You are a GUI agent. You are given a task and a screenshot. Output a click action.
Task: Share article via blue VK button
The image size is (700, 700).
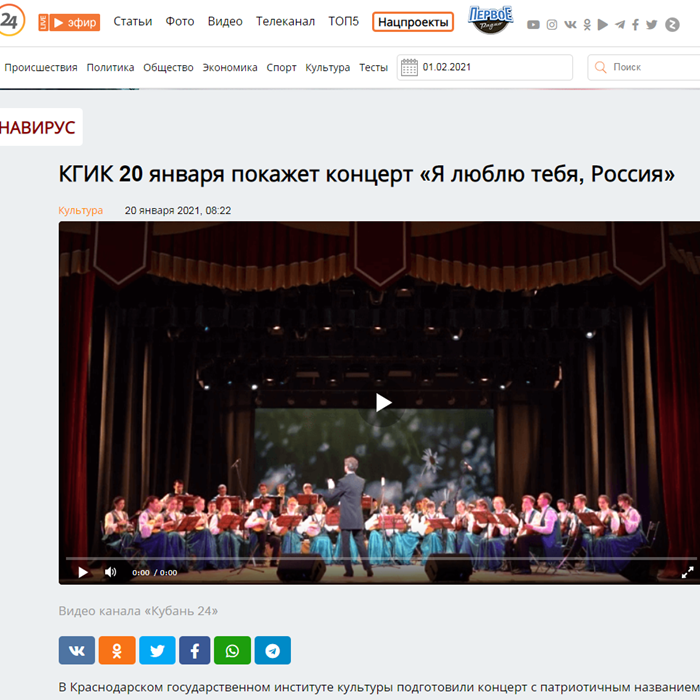77,650
